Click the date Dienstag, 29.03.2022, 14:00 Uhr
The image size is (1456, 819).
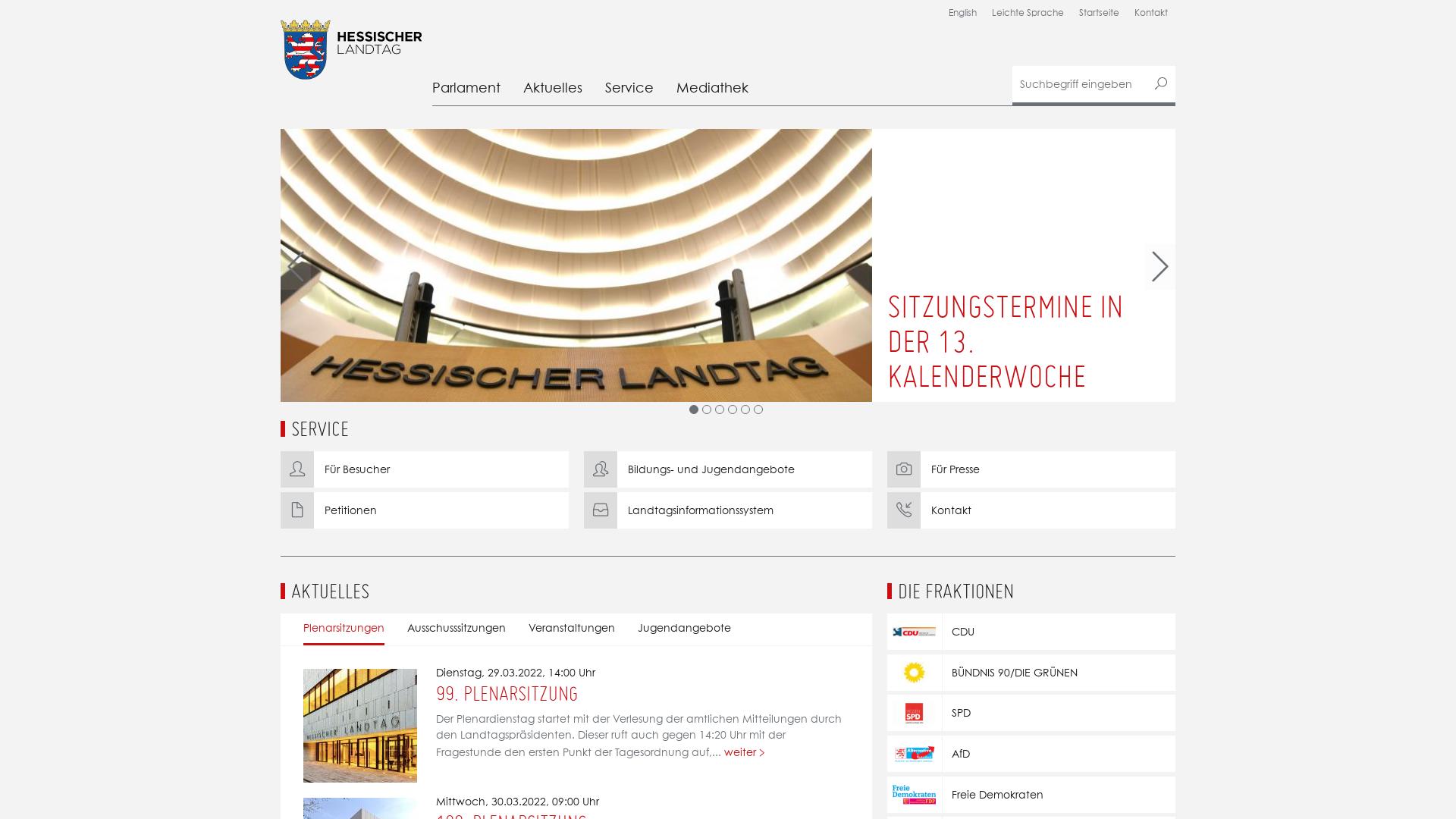pyautogui.click(x=516, y=673)
